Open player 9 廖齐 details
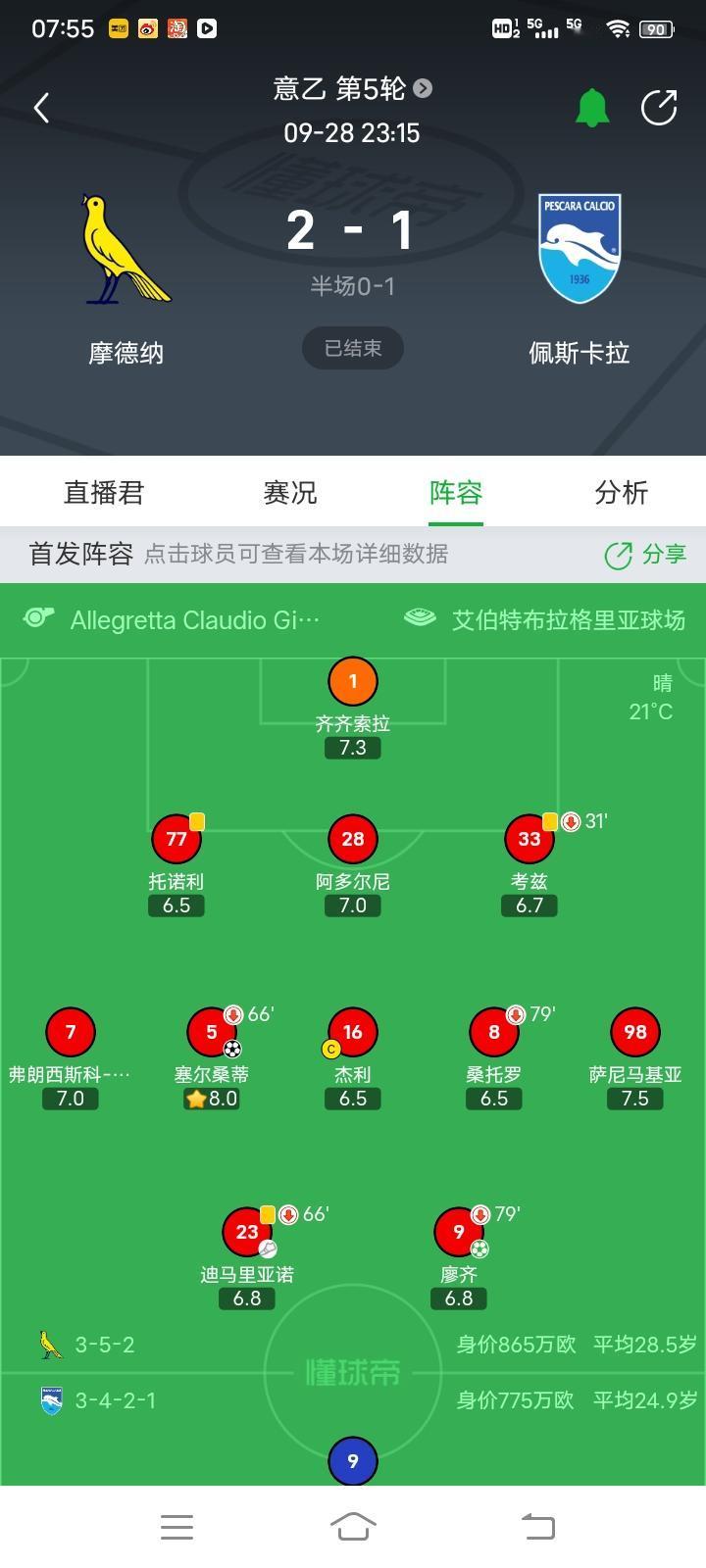 coord(459,1231)
